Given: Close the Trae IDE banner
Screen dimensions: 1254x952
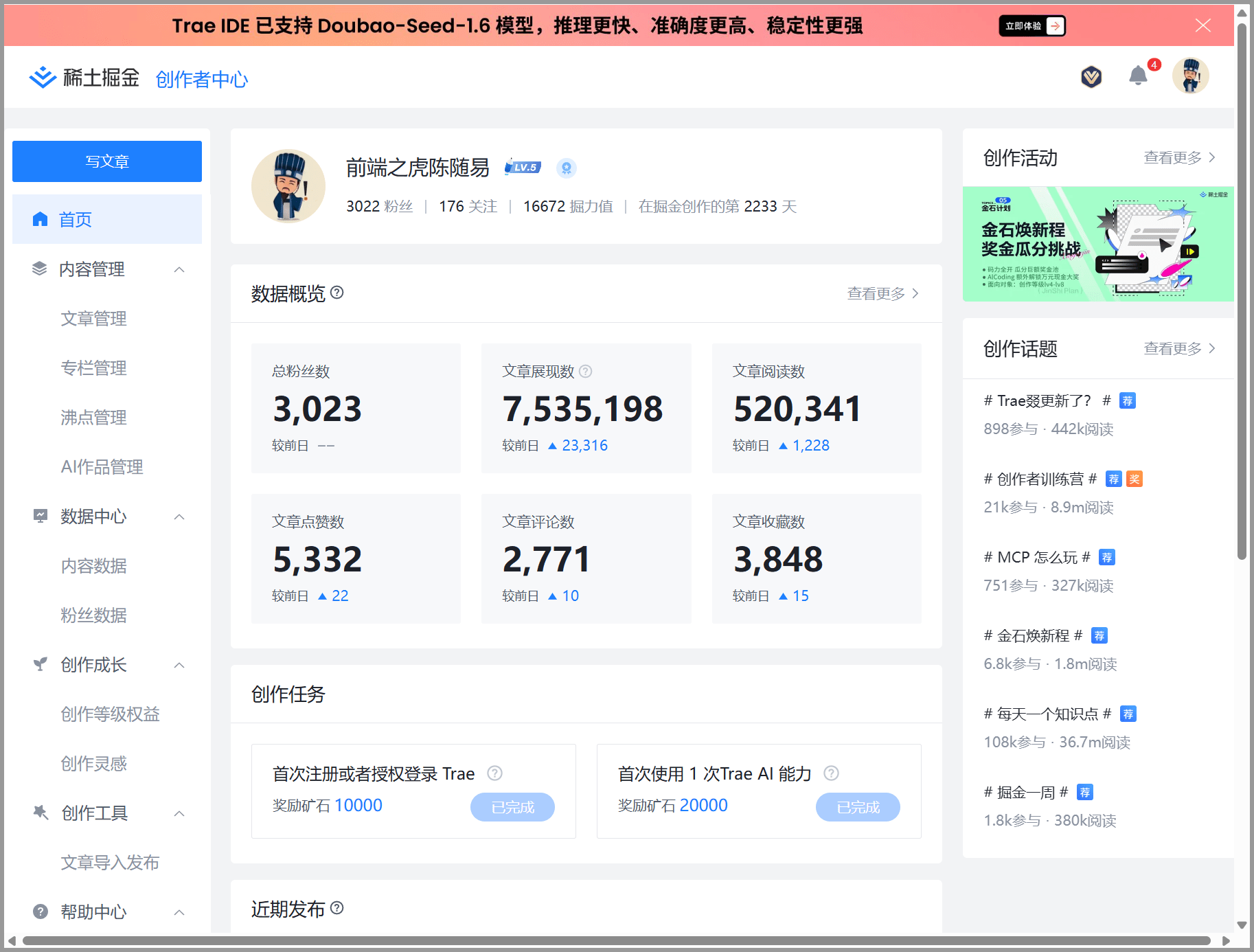Looking at the screenshot, I should (x=1203, y=25).
